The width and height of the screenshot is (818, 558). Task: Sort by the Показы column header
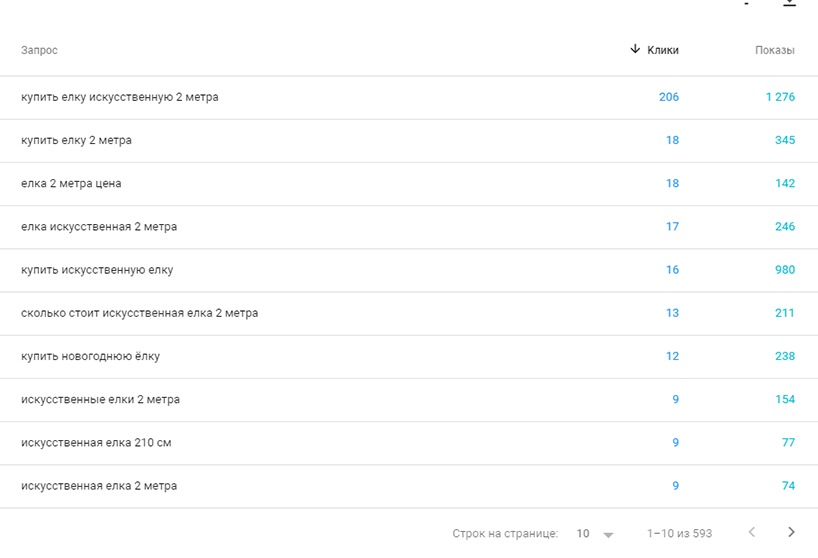point(775,50)
